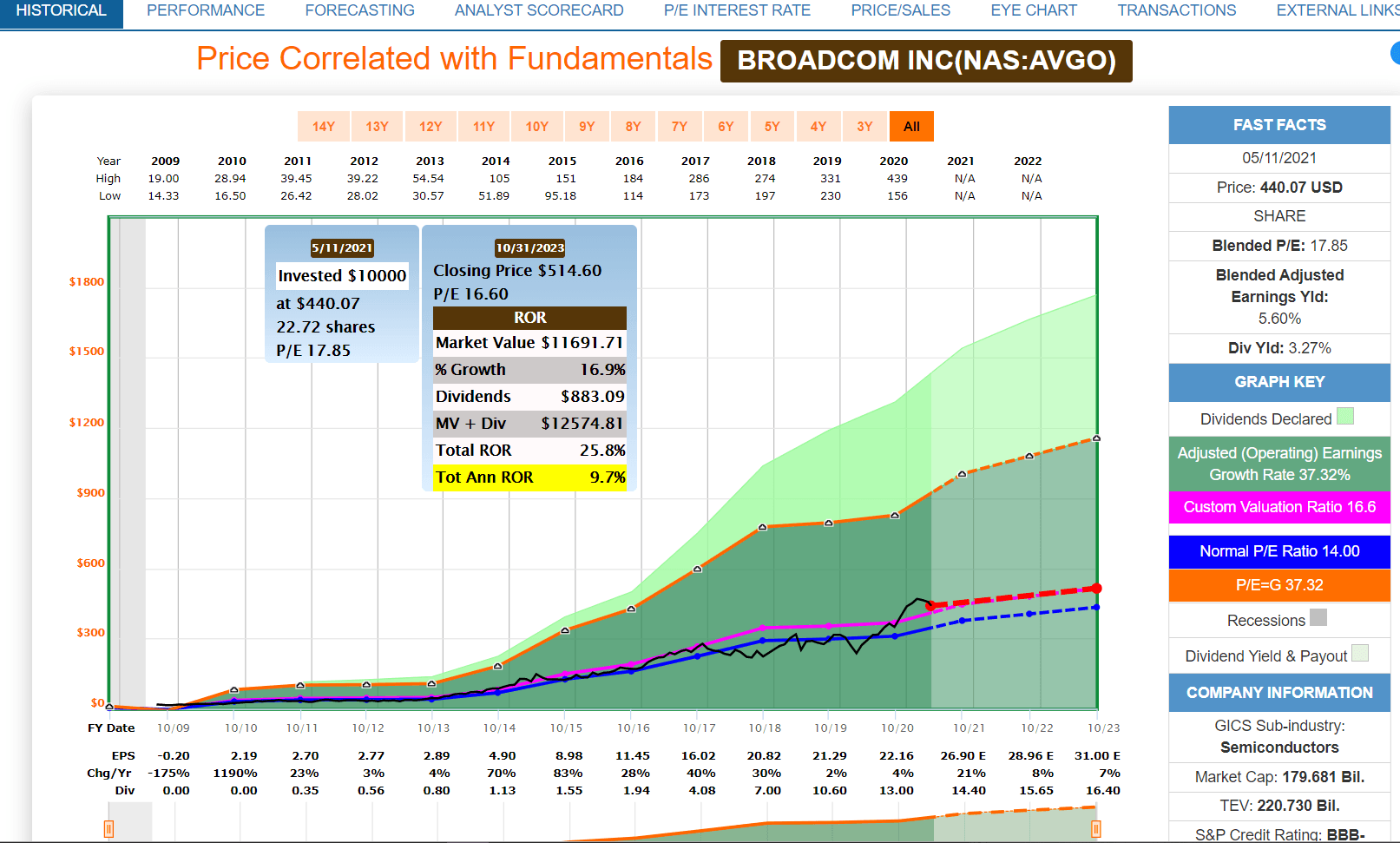
Task: Click the 5/11/2021 purchase date label
Action: click(x=342, y=248)
